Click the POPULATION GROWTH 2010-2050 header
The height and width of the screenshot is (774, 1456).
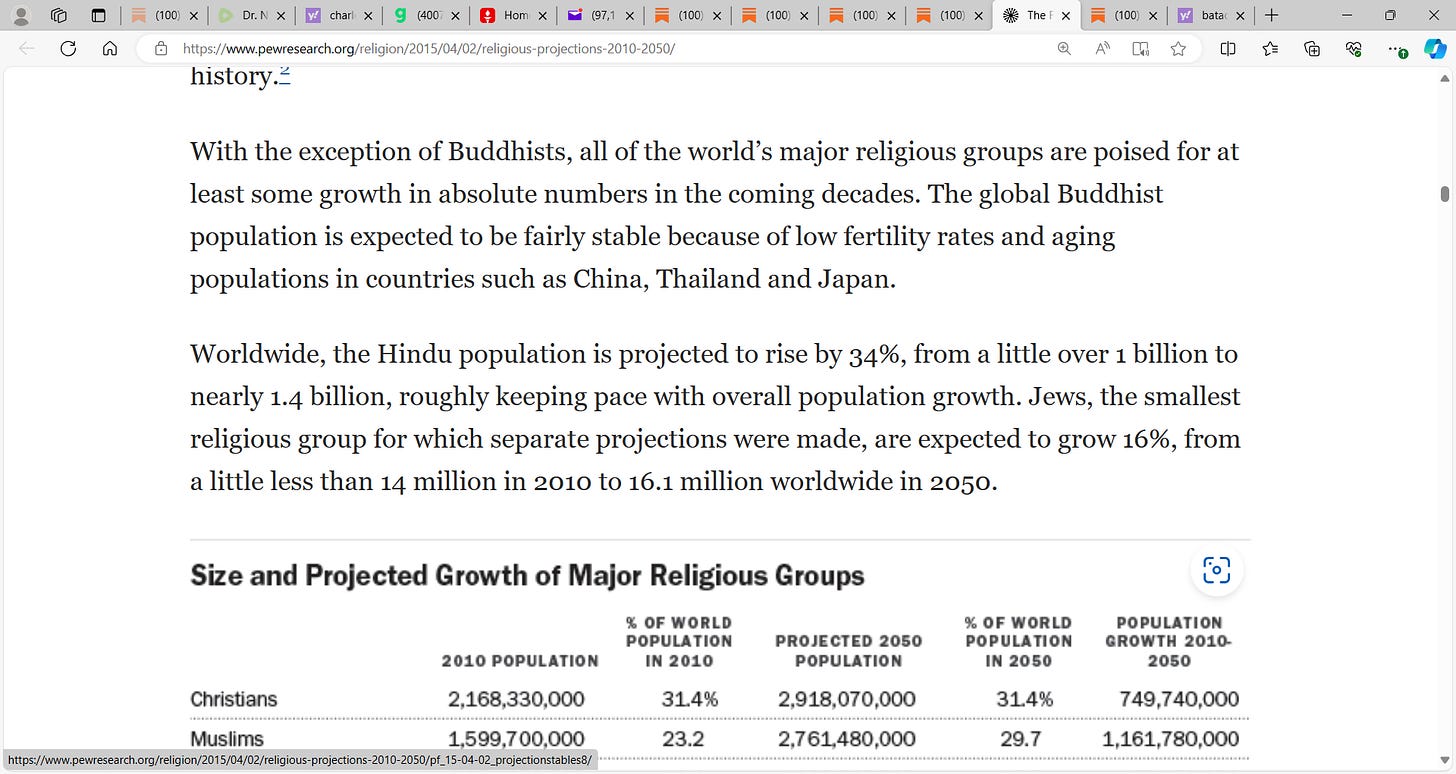tap(1169, 641)
